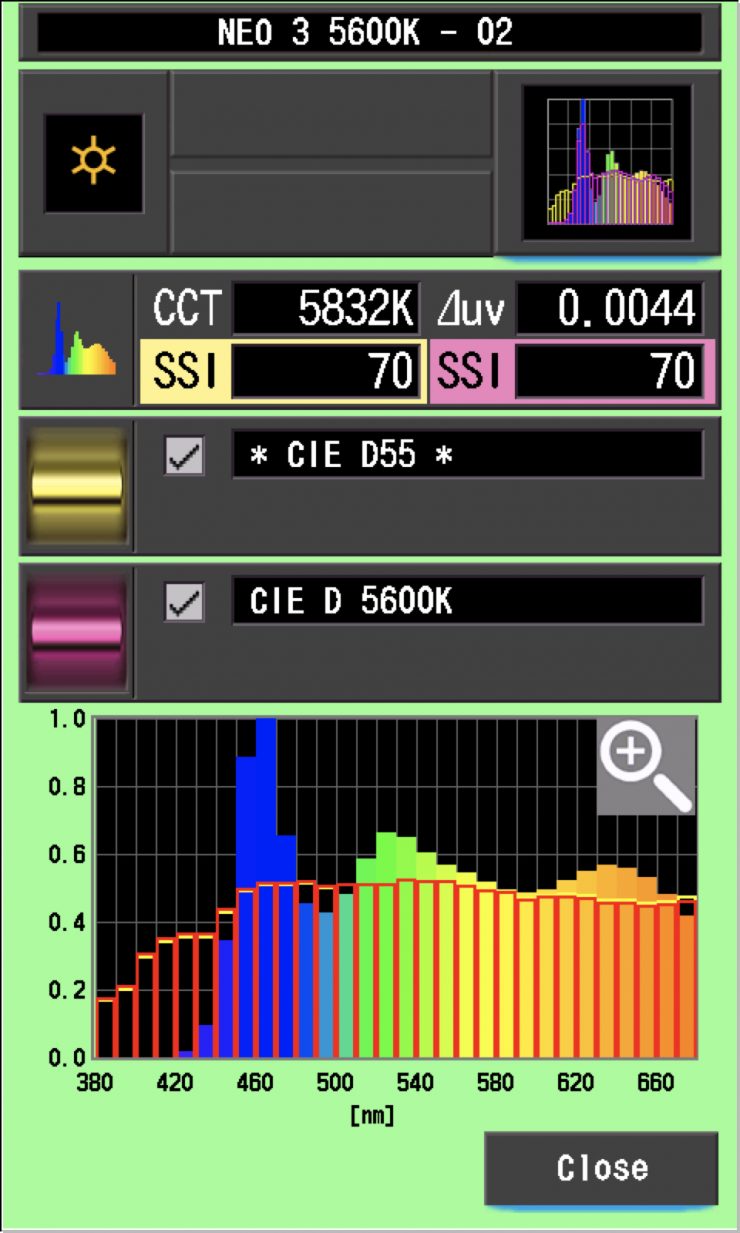
Task: Uncheck the CIE D55 reference checkbox
Action: [x=184, y=456]
